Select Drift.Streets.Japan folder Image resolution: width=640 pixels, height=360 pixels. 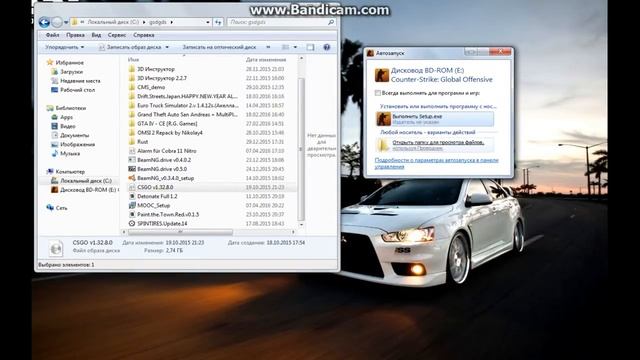[x=187, y=96]
